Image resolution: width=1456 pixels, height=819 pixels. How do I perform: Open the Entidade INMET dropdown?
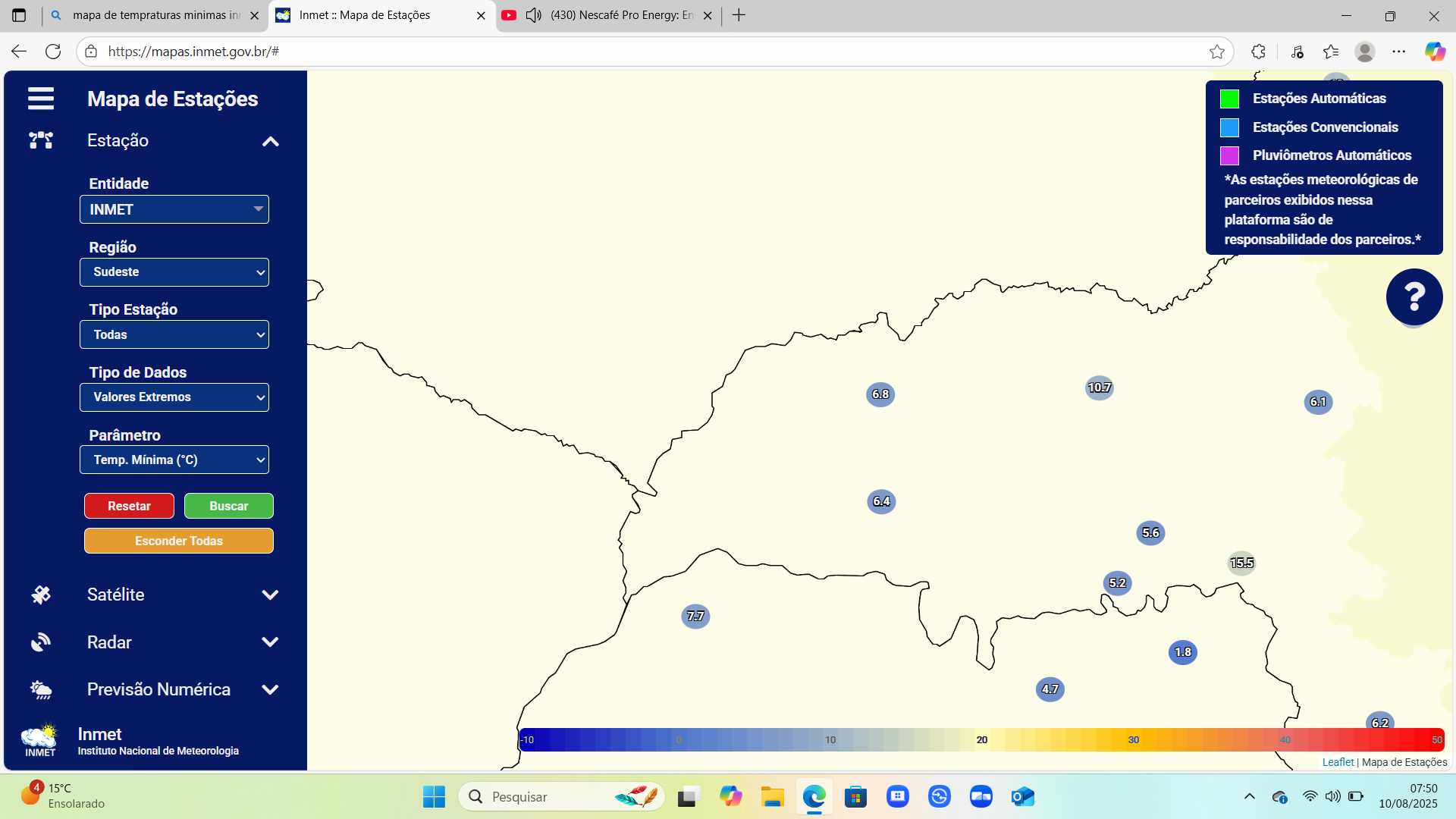(174, 209)
